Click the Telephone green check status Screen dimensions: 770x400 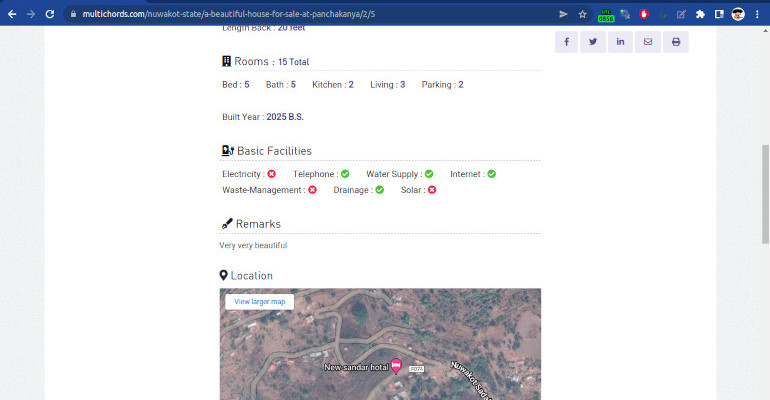[x=345, y=174]
